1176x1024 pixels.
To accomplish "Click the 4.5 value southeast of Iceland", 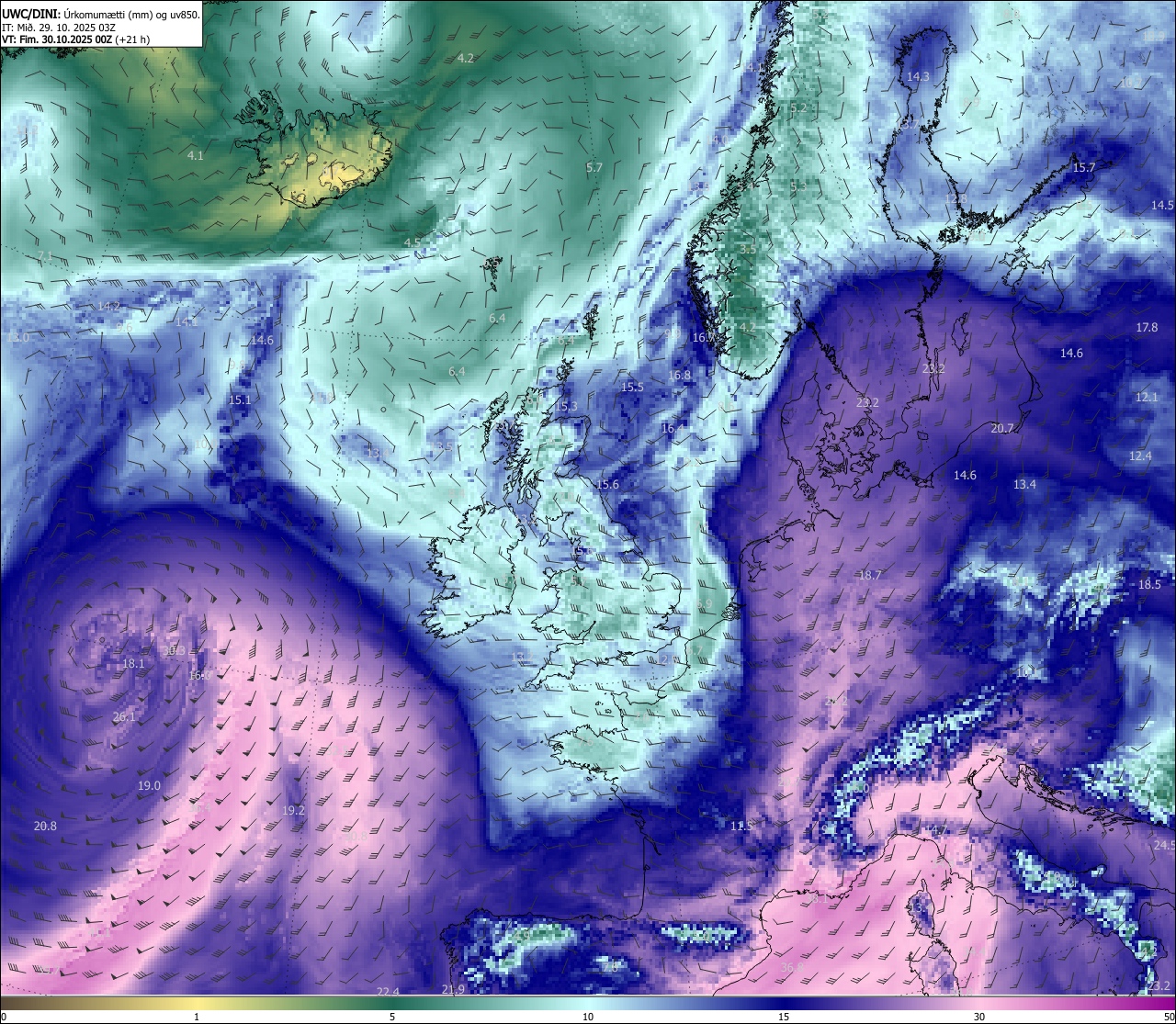I will click(413, 242).
